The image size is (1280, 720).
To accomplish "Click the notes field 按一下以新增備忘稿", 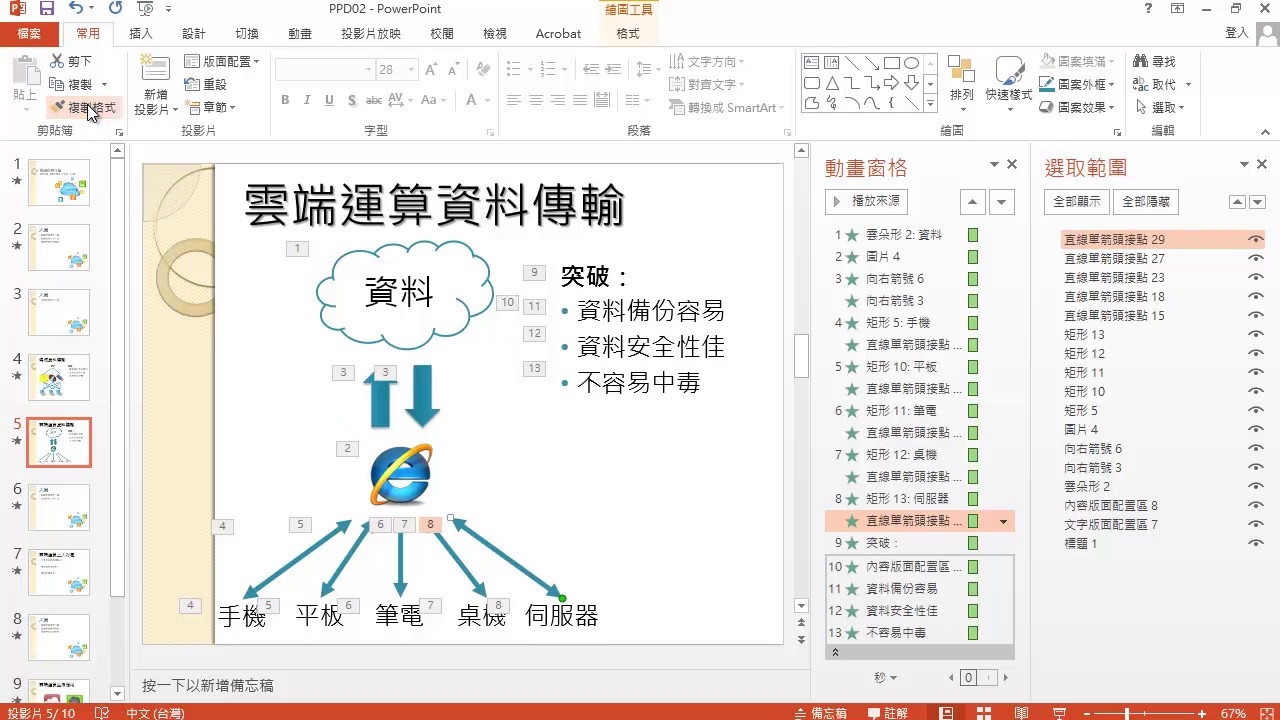I will click(208, 685).
